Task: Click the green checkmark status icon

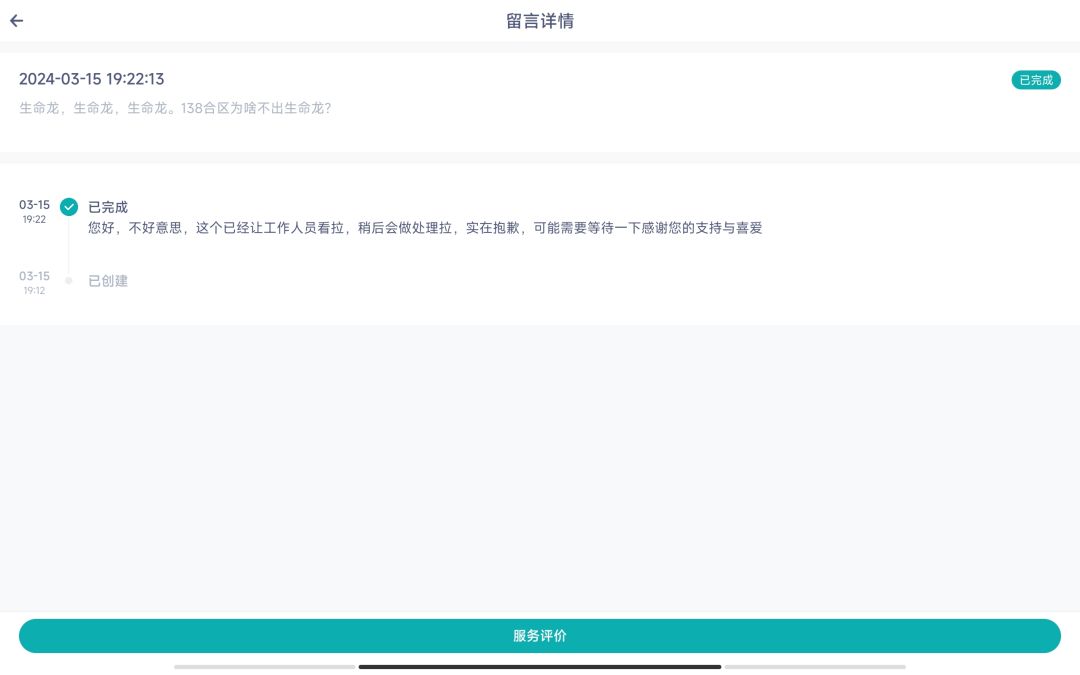Action: [69, 207]
